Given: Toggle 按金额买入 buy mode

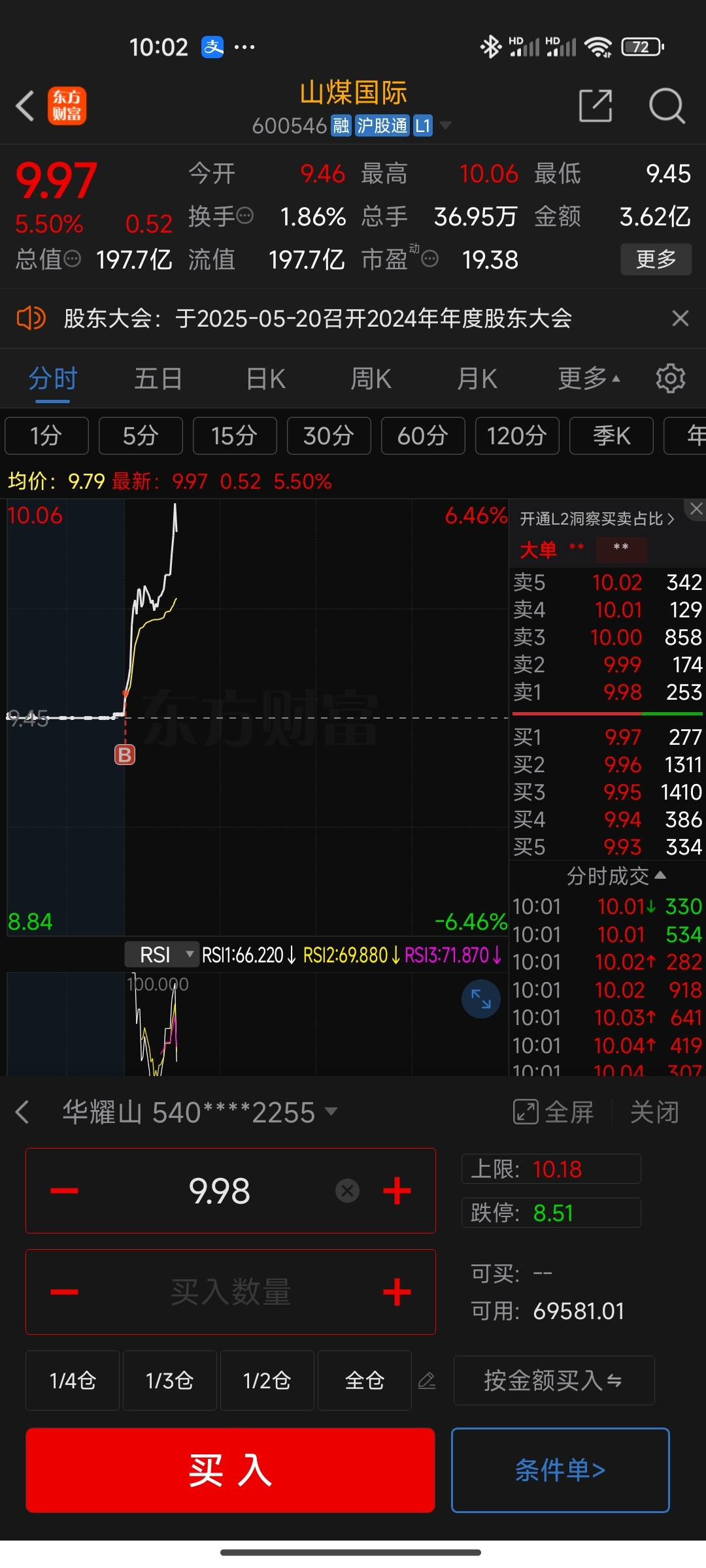Looking at the screenshot, I should click(554, 1380).
